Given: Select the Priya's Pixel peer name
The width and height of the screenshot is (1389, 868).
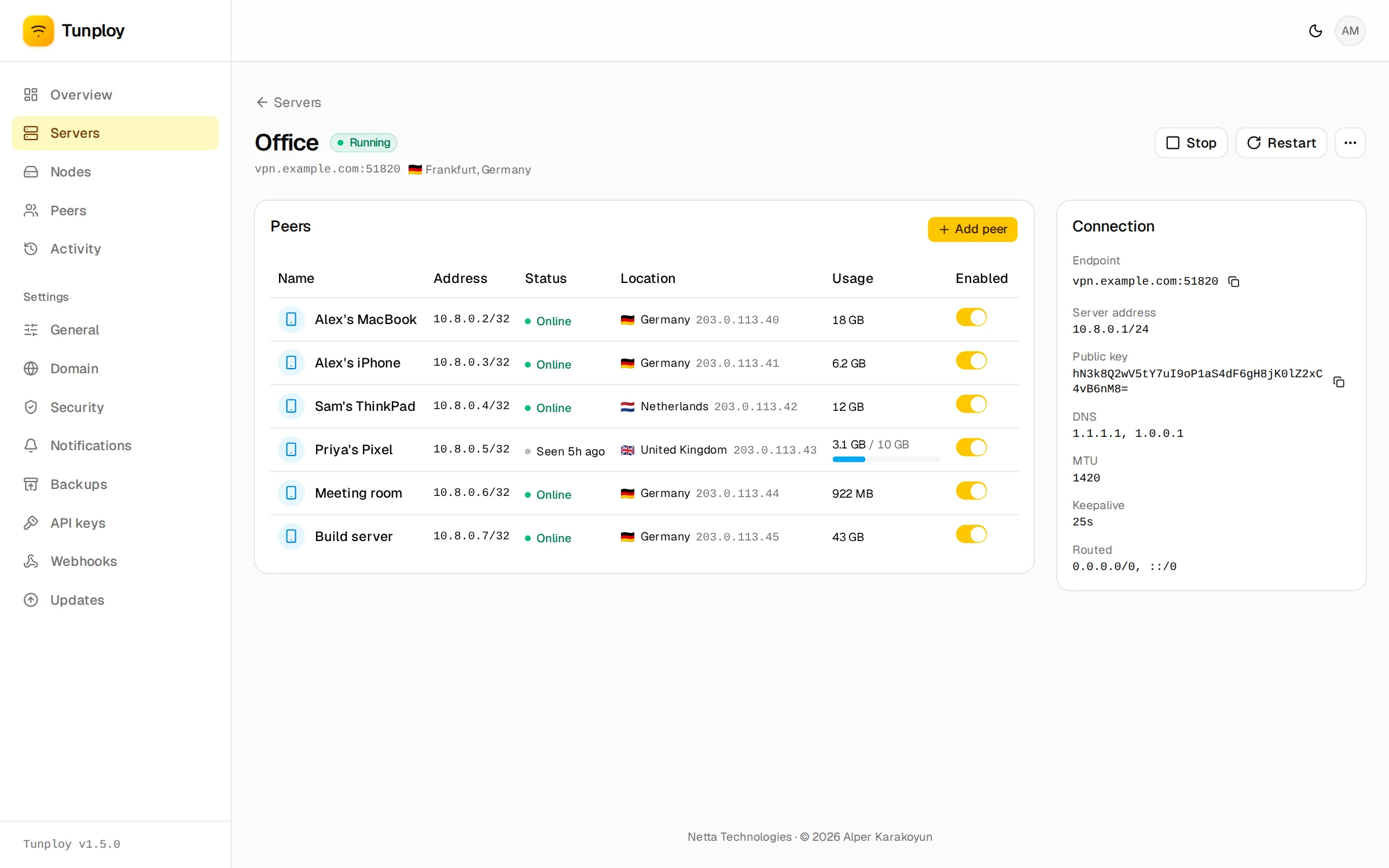Looking at the screenshot, I should (353, 450).
